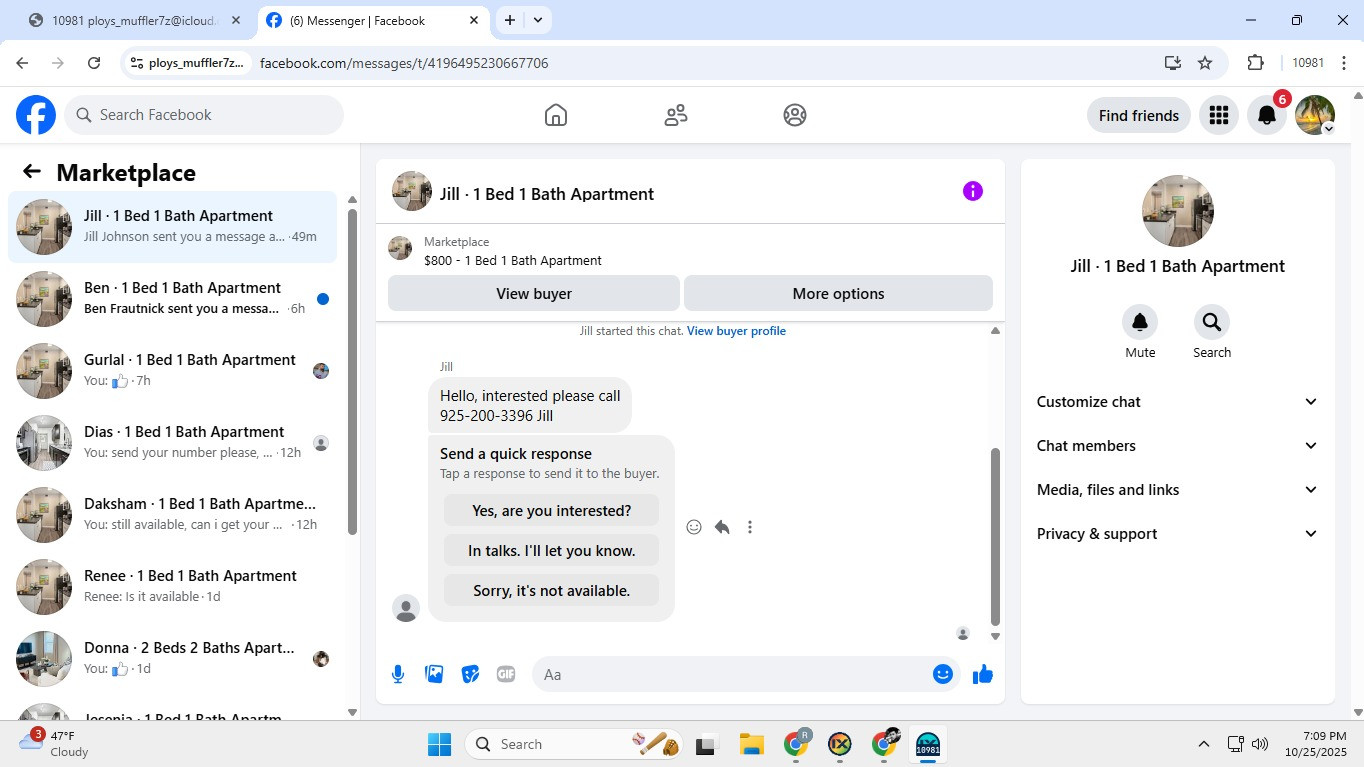
Task: Click the large apartment photo in info panel
Action: click(1178, 211)
